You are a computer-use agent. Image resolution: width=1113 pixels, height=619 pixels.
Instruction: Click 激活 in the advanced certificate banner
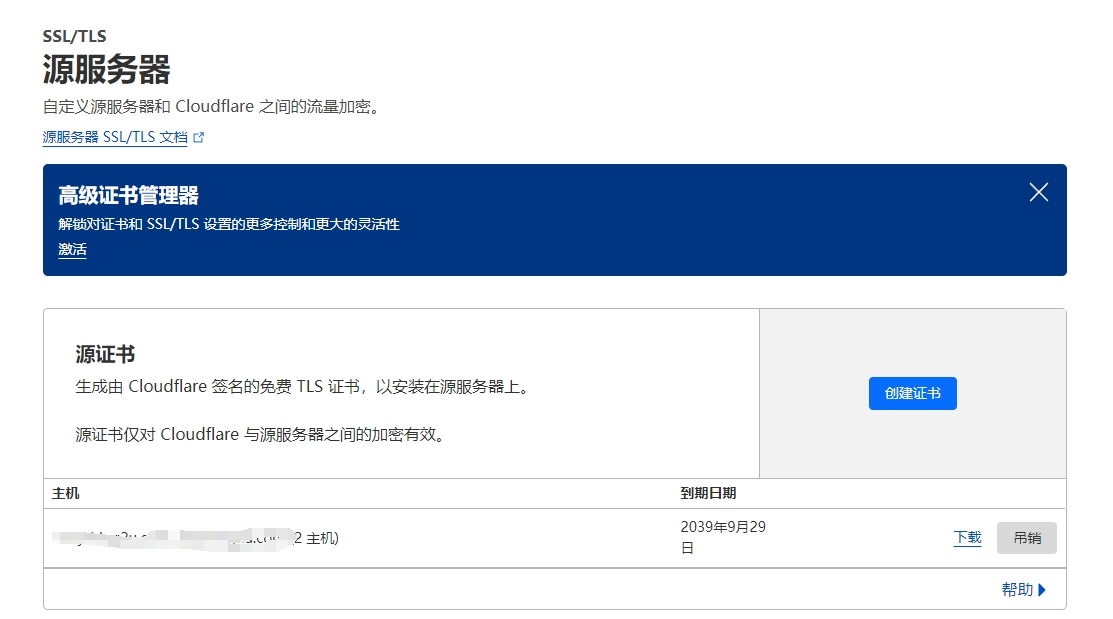72,249
